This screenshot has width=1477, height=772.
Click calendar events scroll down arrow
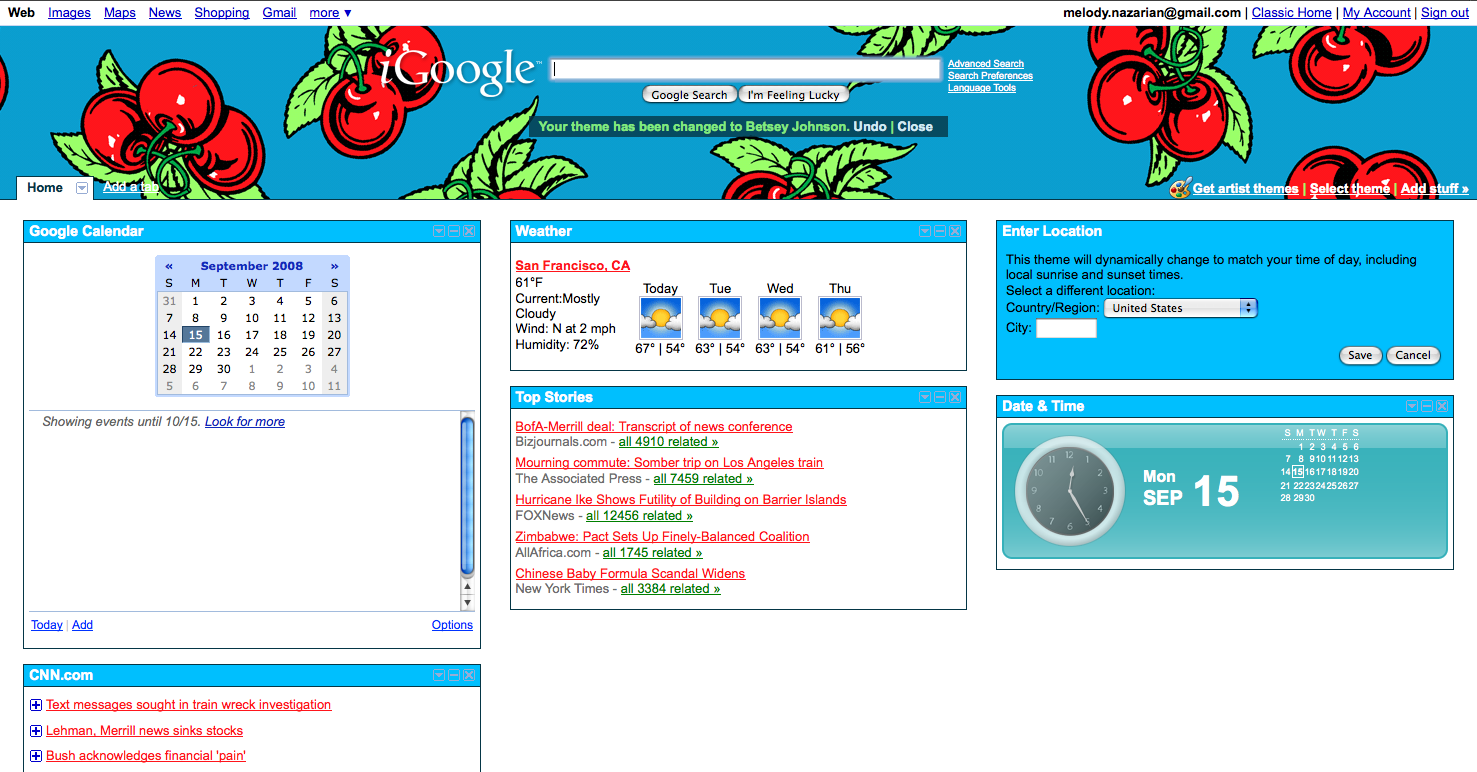(x=467, y=603)
